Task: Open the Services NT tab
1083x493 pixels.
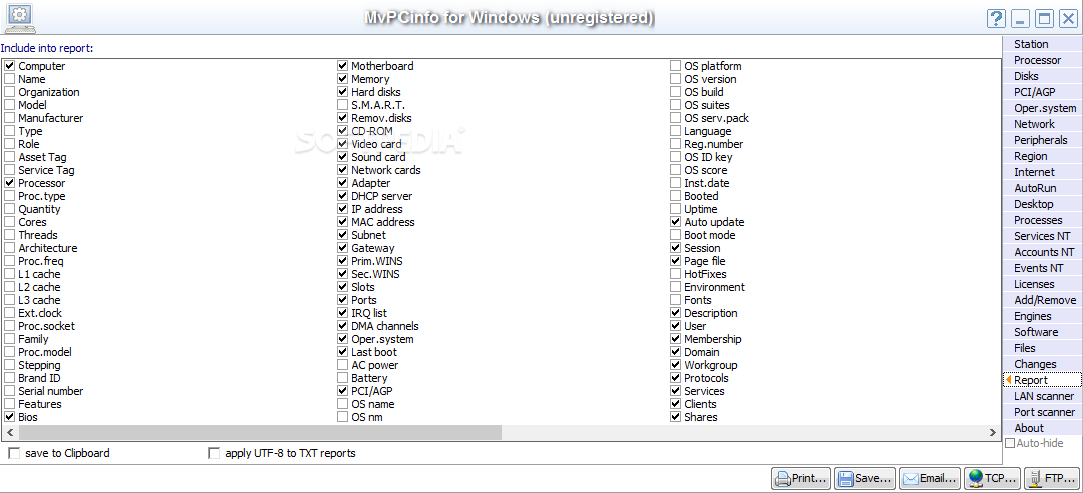Action: (1042, 236)
